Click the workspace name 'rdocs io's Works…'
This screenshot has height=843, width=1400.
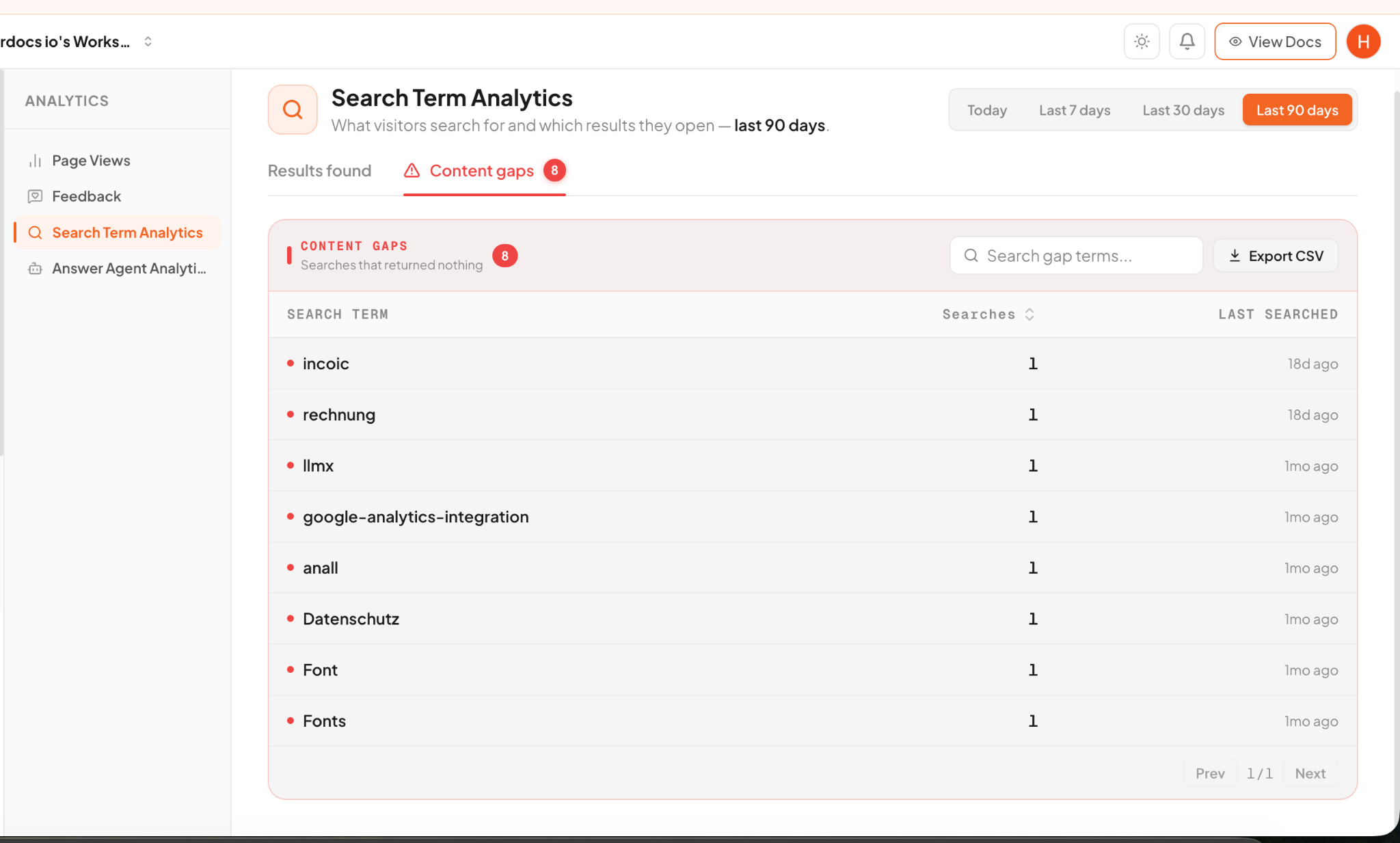point(65,42)
